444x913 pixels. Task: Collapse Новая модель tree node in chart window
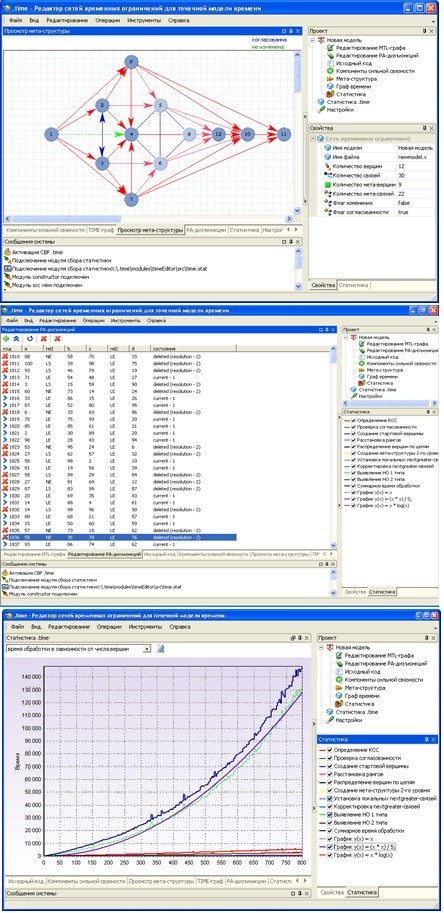click(x=322, y=647)
